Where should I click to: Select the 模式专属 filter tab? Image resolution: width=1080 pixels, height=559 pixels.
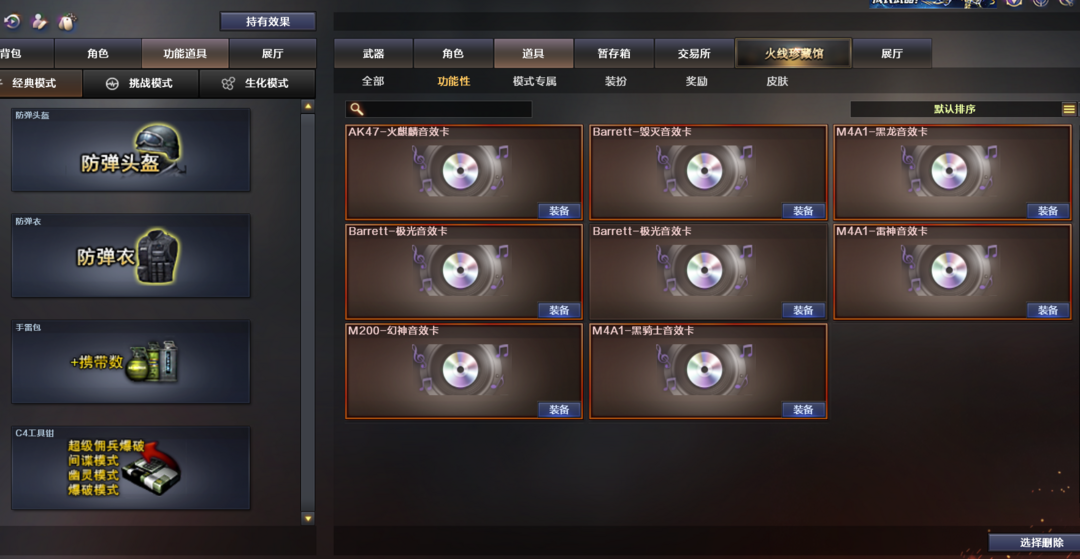[534, 81]
